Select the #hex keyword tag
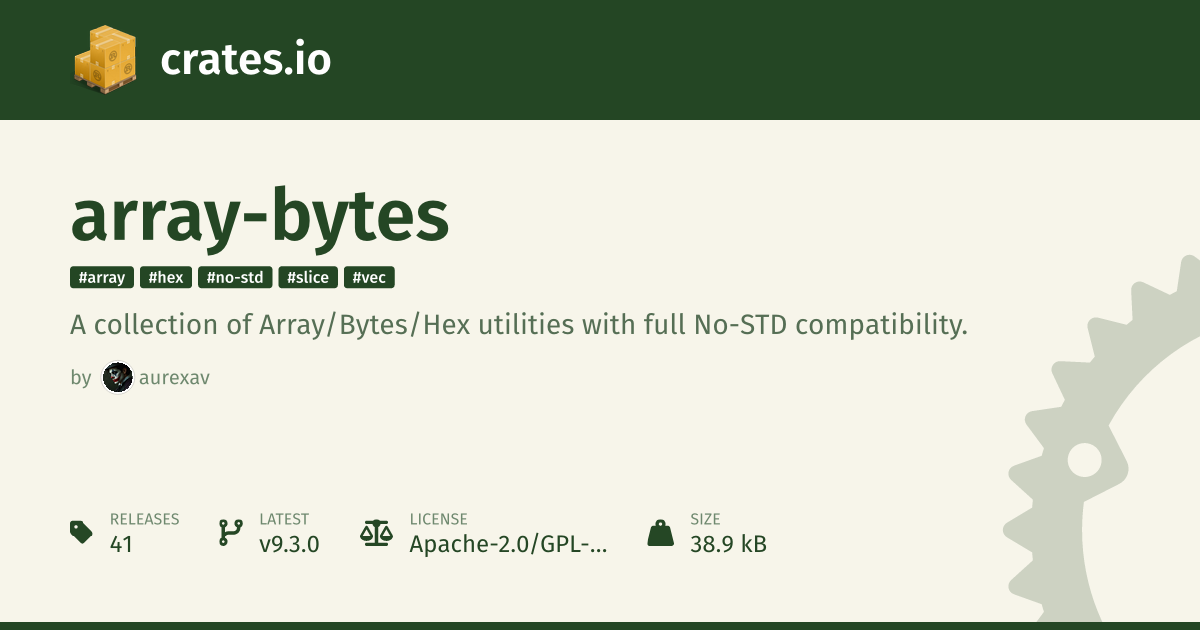1200x630 pixels. (x=166, y=278)
